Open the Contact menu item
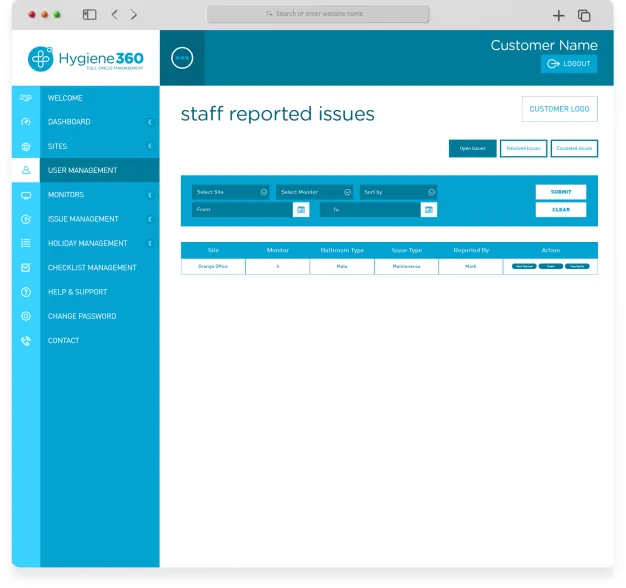Image resolution: width=626 pixels, height=588 pixels. click(x=63, y=341)
